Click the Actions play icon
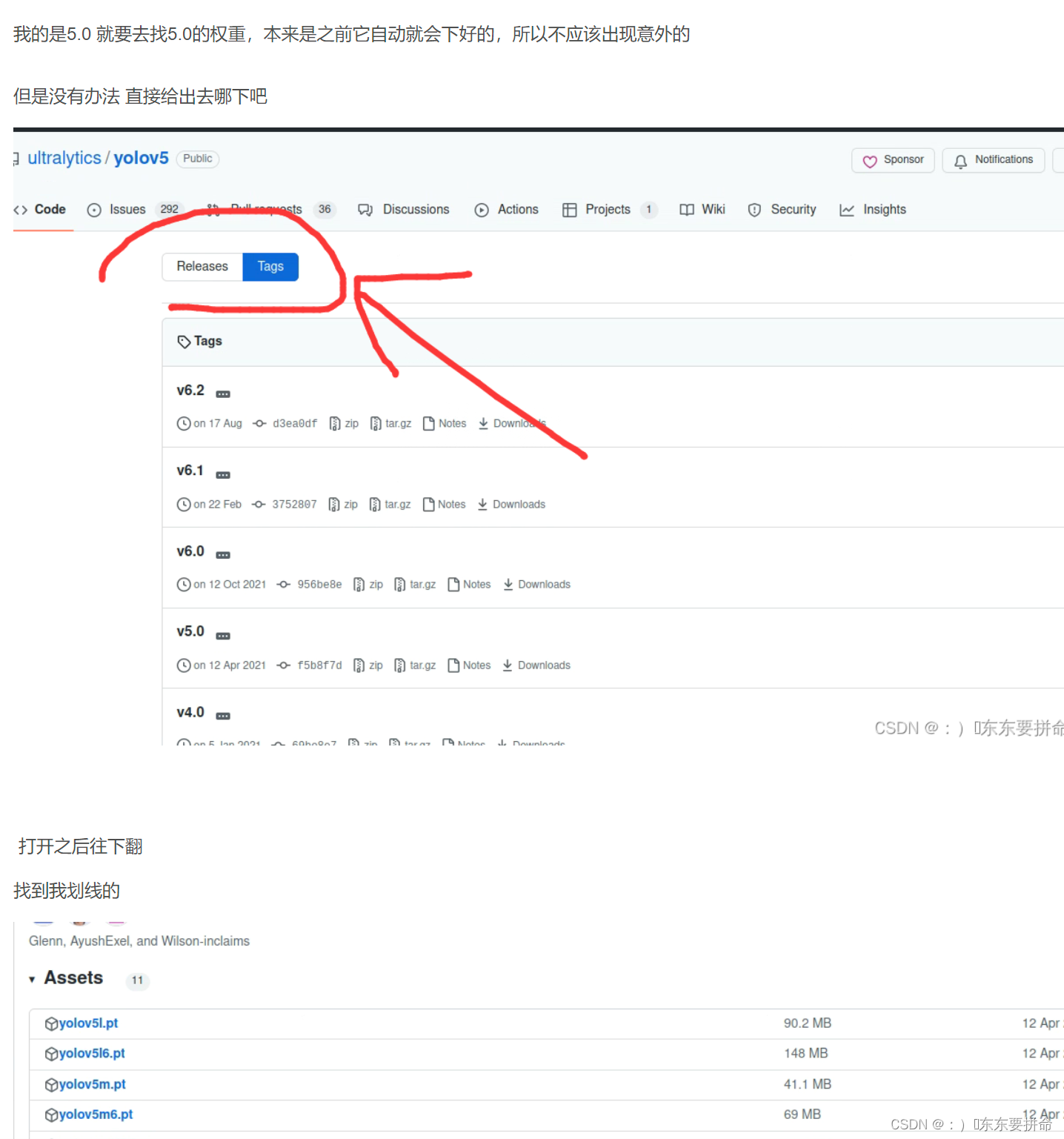This screenshot has width=1064, height=1139. pos(482,210)
